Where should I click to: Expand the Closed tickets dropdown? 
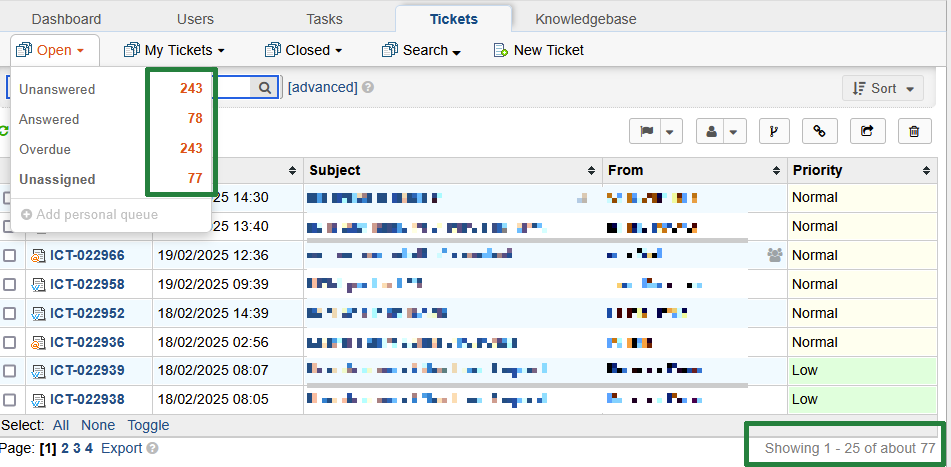(x=303, y=50)
